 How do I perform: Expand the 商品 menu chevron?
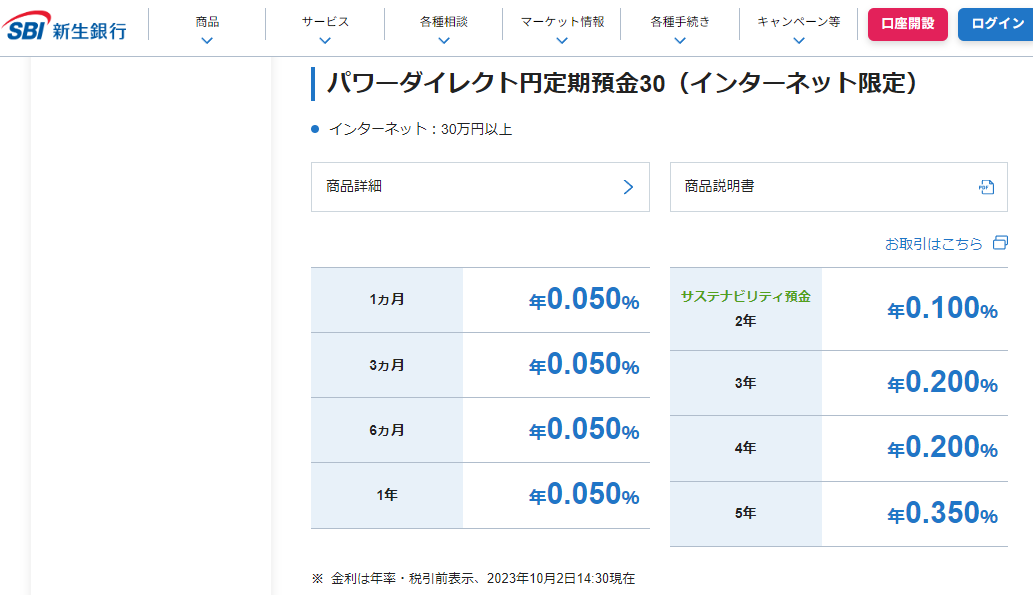click(x=207, y=41)
